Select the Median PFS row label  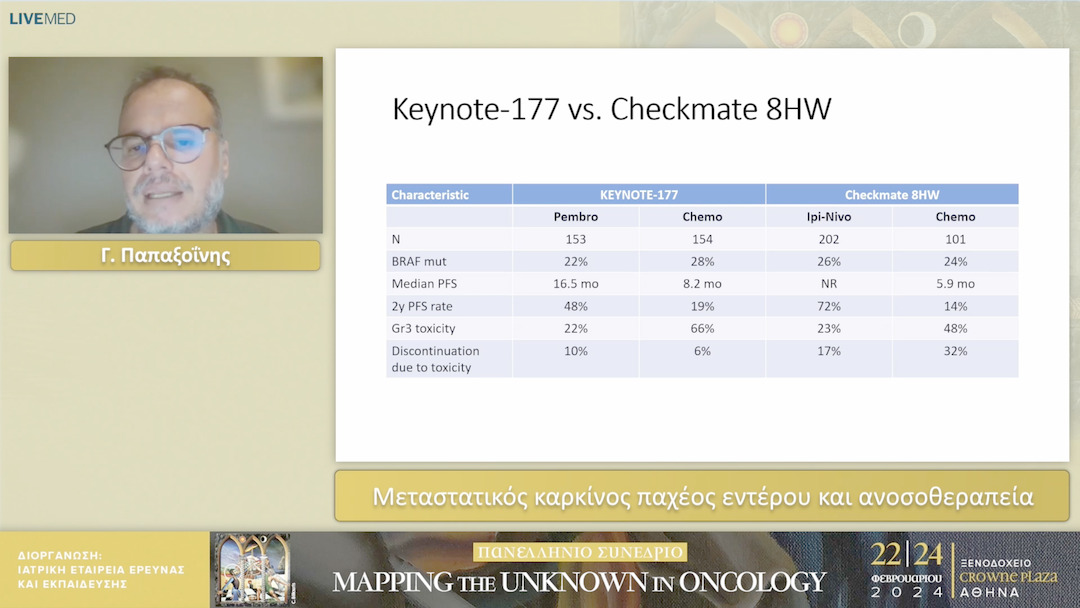click(x=427, y=284)
